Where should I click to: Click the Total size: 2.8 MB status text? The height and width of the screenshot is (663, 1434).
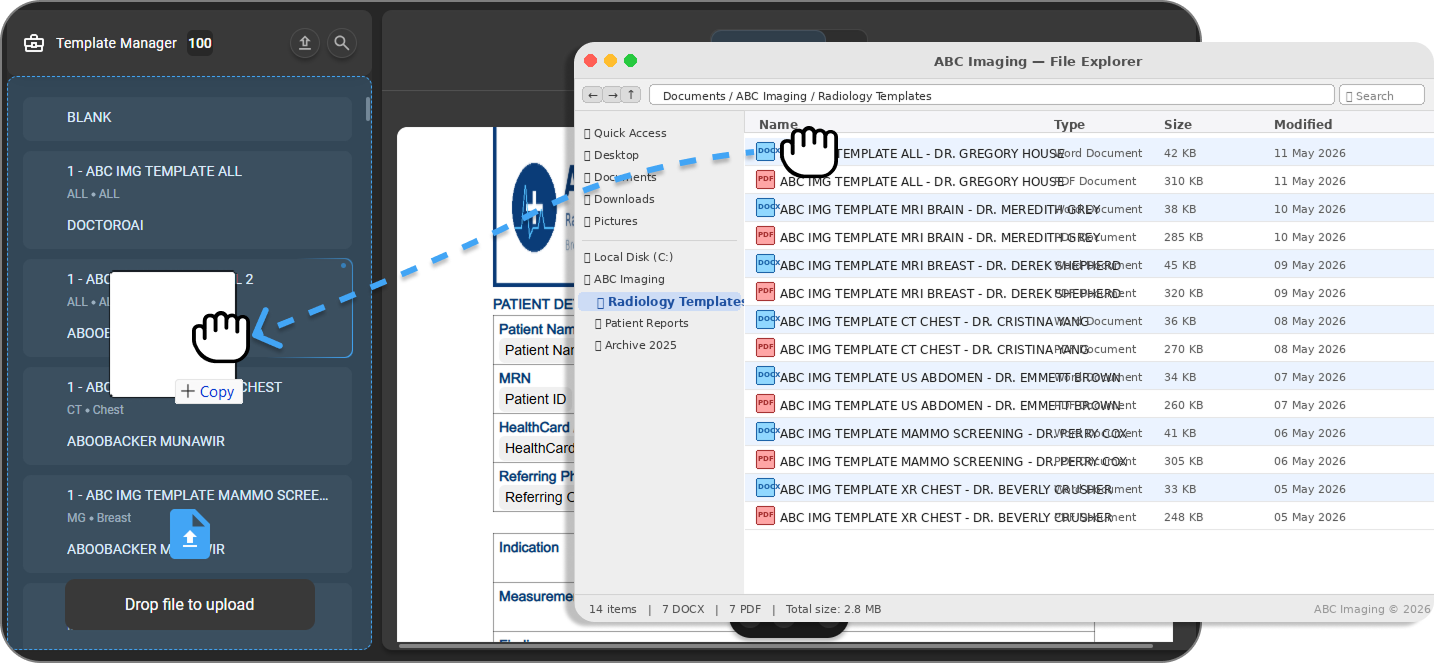[833, 609]
